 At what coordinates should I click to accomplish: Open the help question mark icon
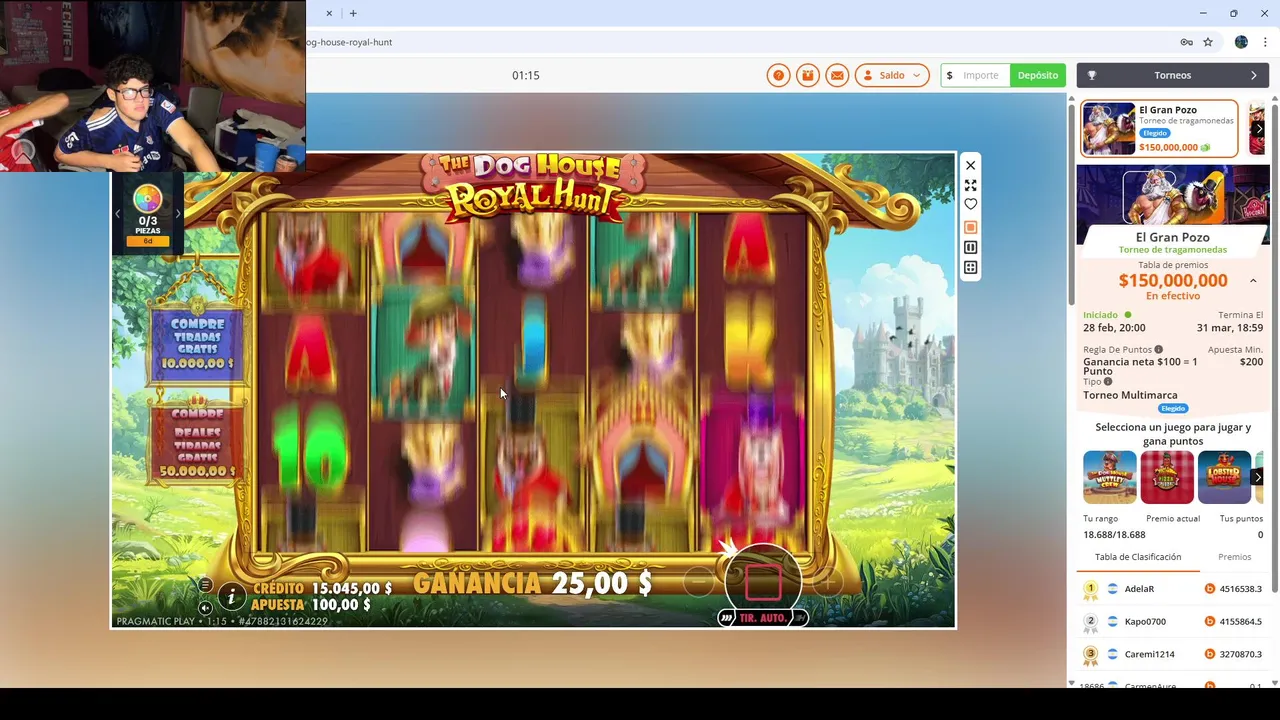(778, 75)
